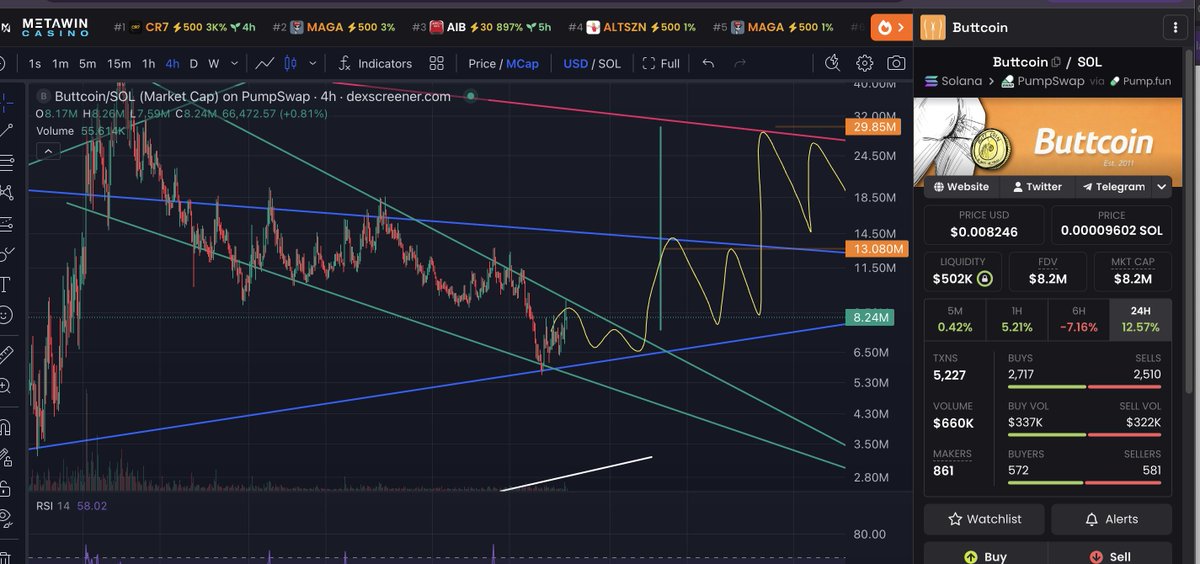Screen dimensions: 1200x564
Task: Switch to 1h timeframe
Action: pyautogui.click(x=148, y=63)
